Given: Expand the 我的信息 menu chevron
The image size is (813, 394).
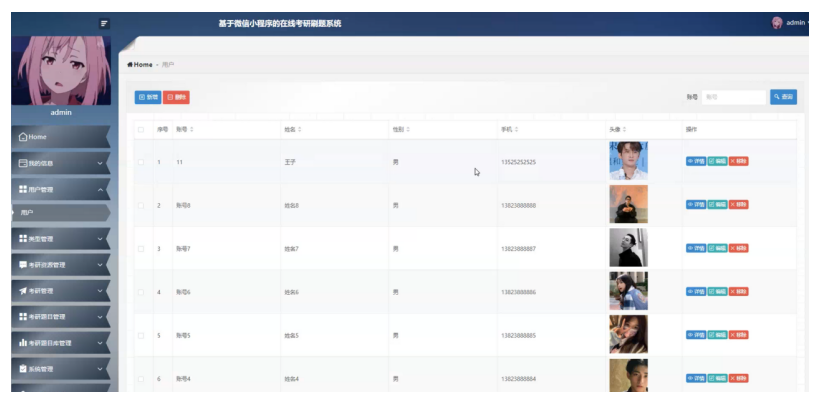Looking at the screenshot, I should [x=100, y=163].
